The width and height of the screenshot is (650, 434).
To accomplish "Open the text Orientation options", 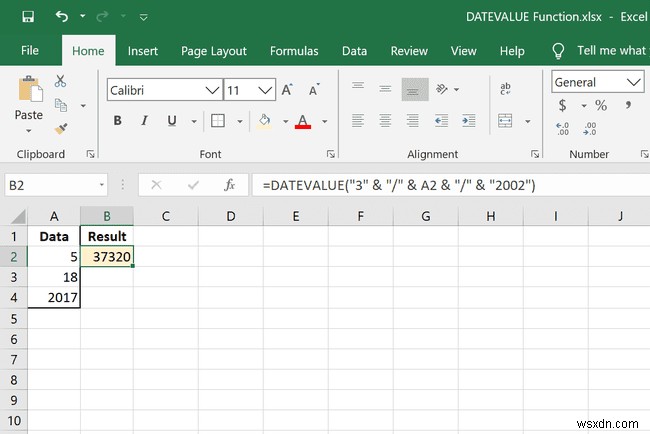I will point(447,89).
